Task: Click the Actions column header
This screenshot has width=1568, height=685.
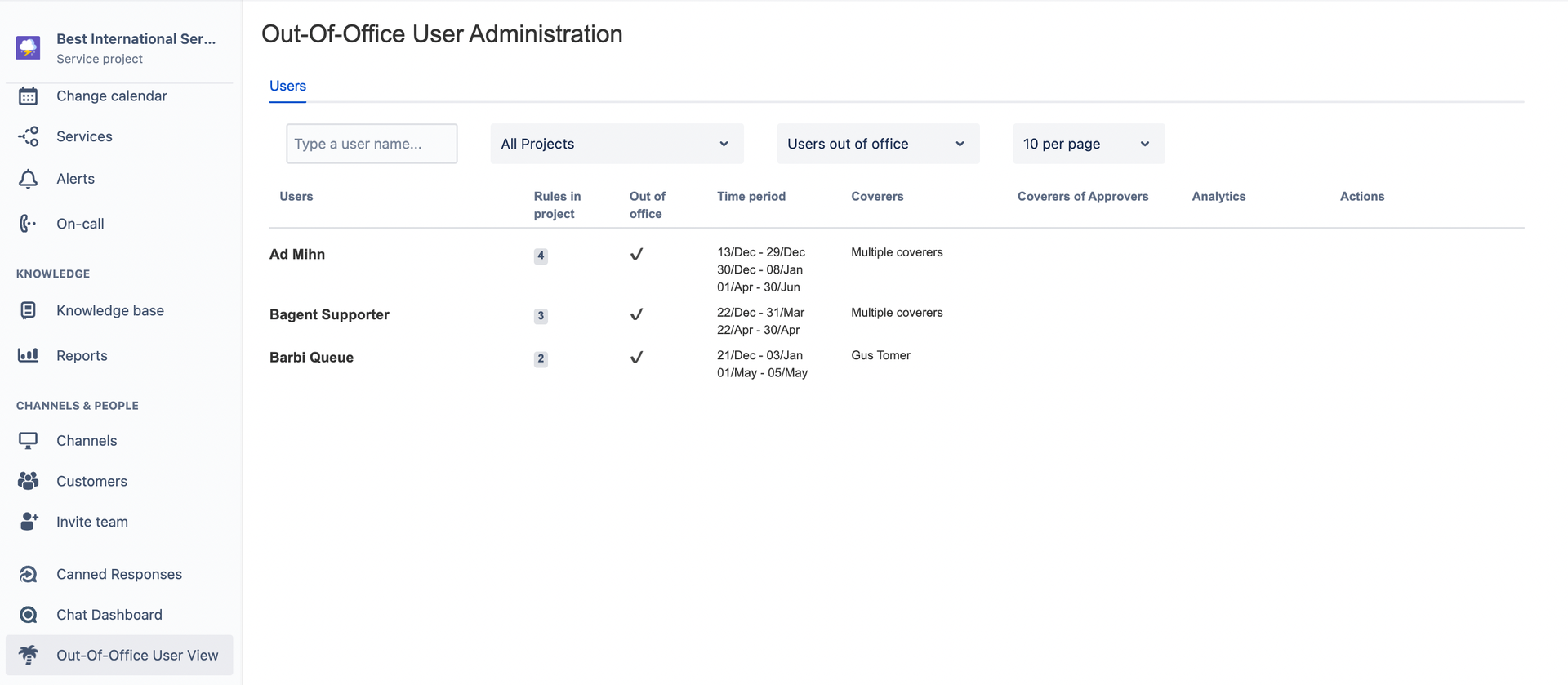Action: click(1362, 196)
